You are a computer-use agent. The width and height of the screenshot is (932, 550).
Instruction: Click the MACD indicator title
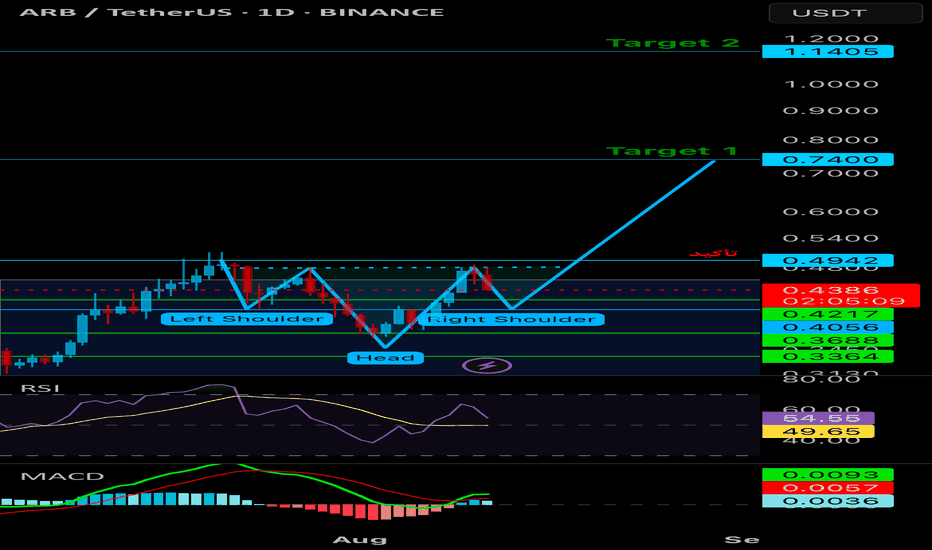coord(62,476)
